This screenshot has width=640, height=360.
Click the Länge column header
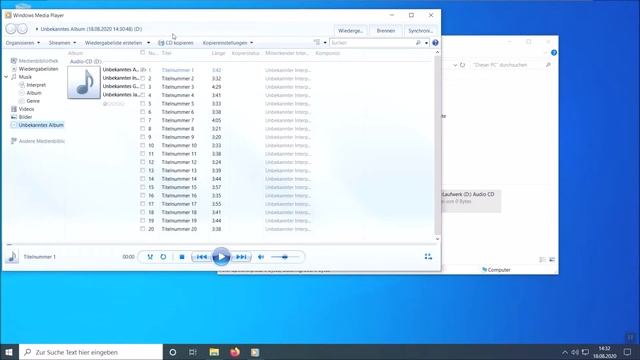[218, 53]
